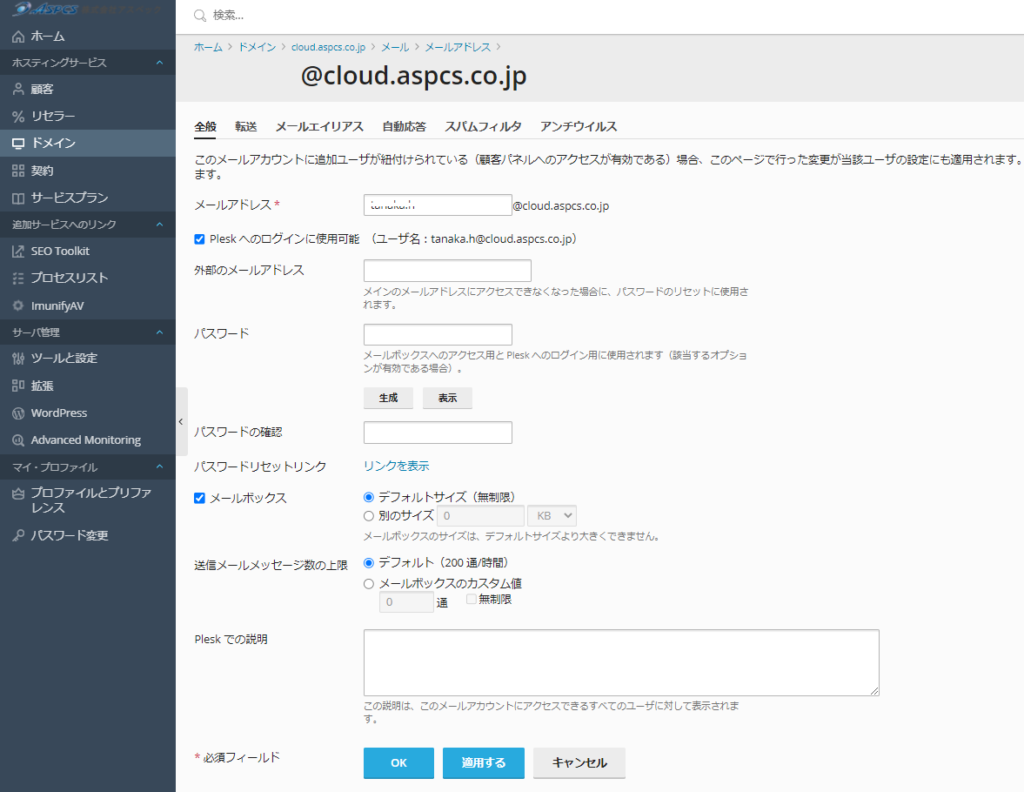Image resolution: width=1024 pixels, height=792 pixels.
Task: Select the 別のサイズ radio button
Action: pyautogui.click(x=369, y=516)
